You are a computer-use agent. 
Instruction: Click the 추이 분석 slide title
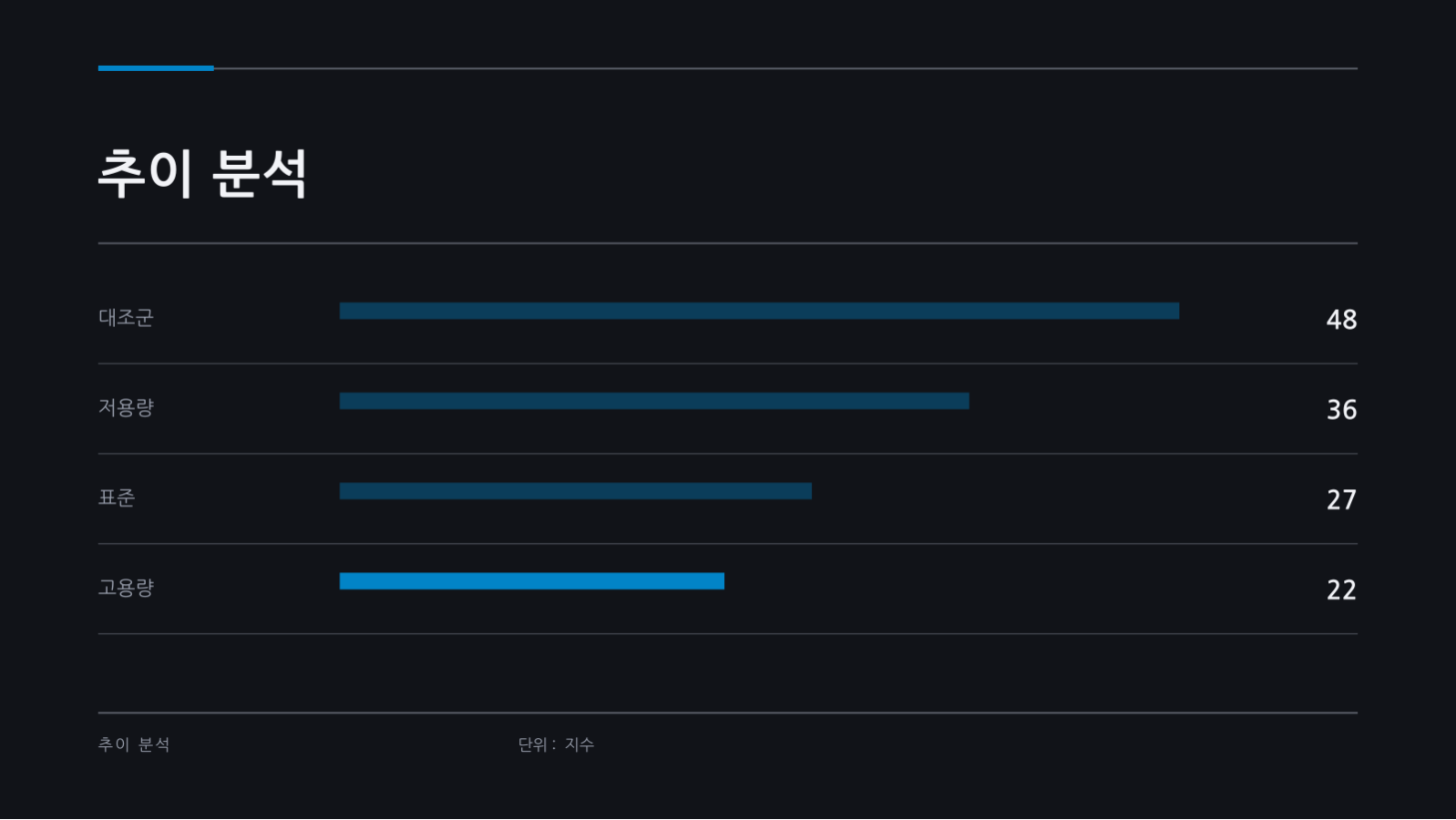click(202, 173)
